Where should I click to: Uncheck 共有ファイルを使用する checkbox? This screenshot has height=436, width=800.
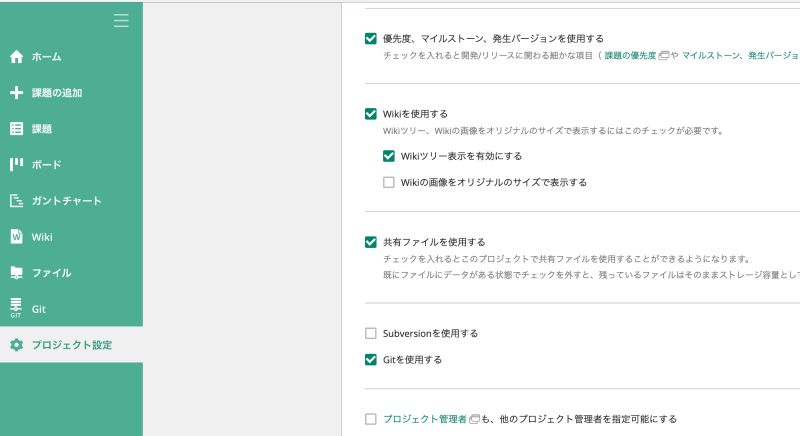coord(371,242)
